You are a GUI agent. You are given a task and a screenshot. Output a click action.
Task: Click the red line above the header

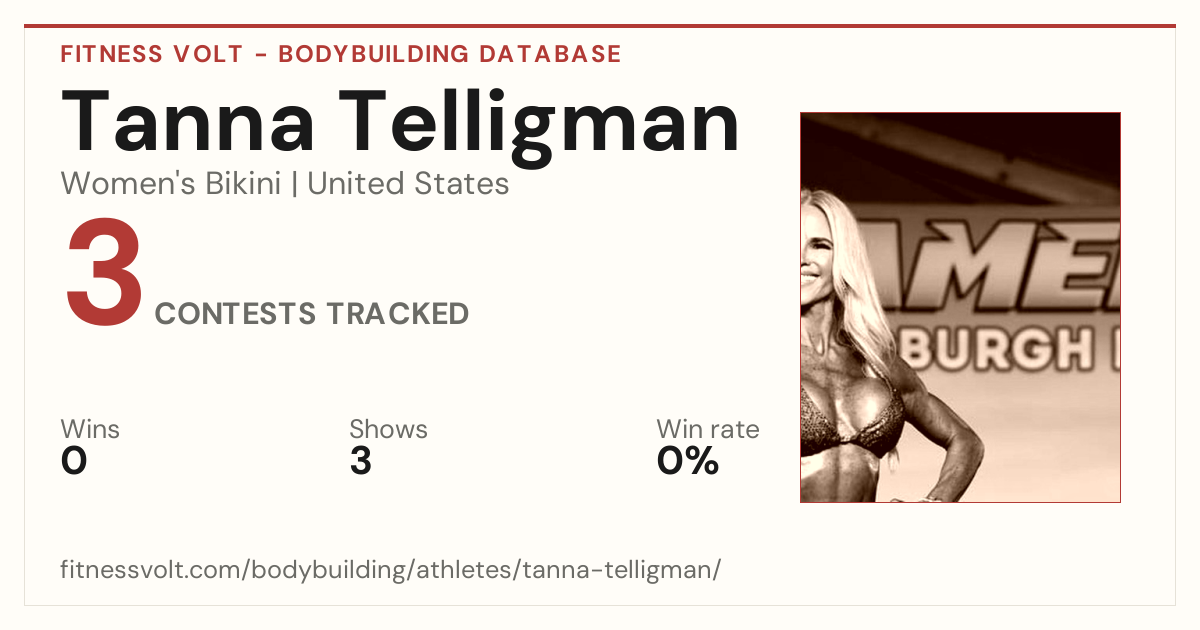600,26
